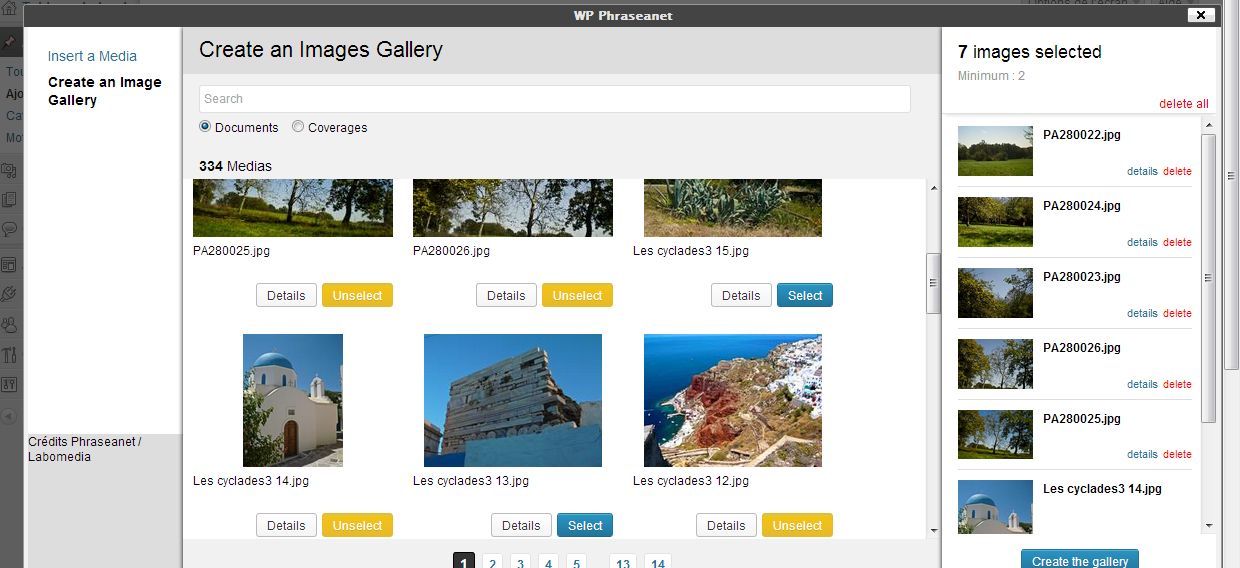Click the Create the gallery button
1240x568 pixels.
(x=1079, y=560)
